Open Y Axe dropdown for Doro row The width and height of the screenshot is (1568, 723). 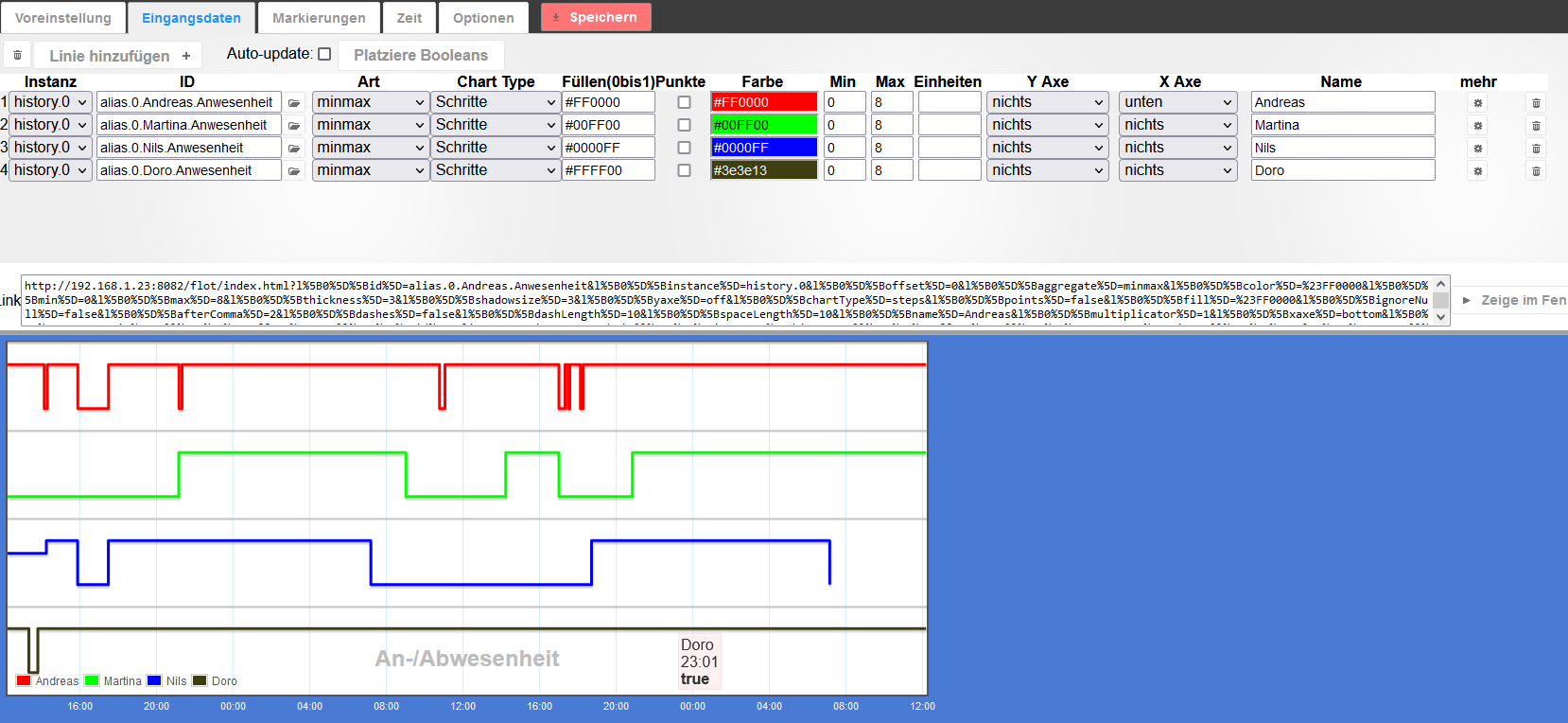[x=1048, y=170]
